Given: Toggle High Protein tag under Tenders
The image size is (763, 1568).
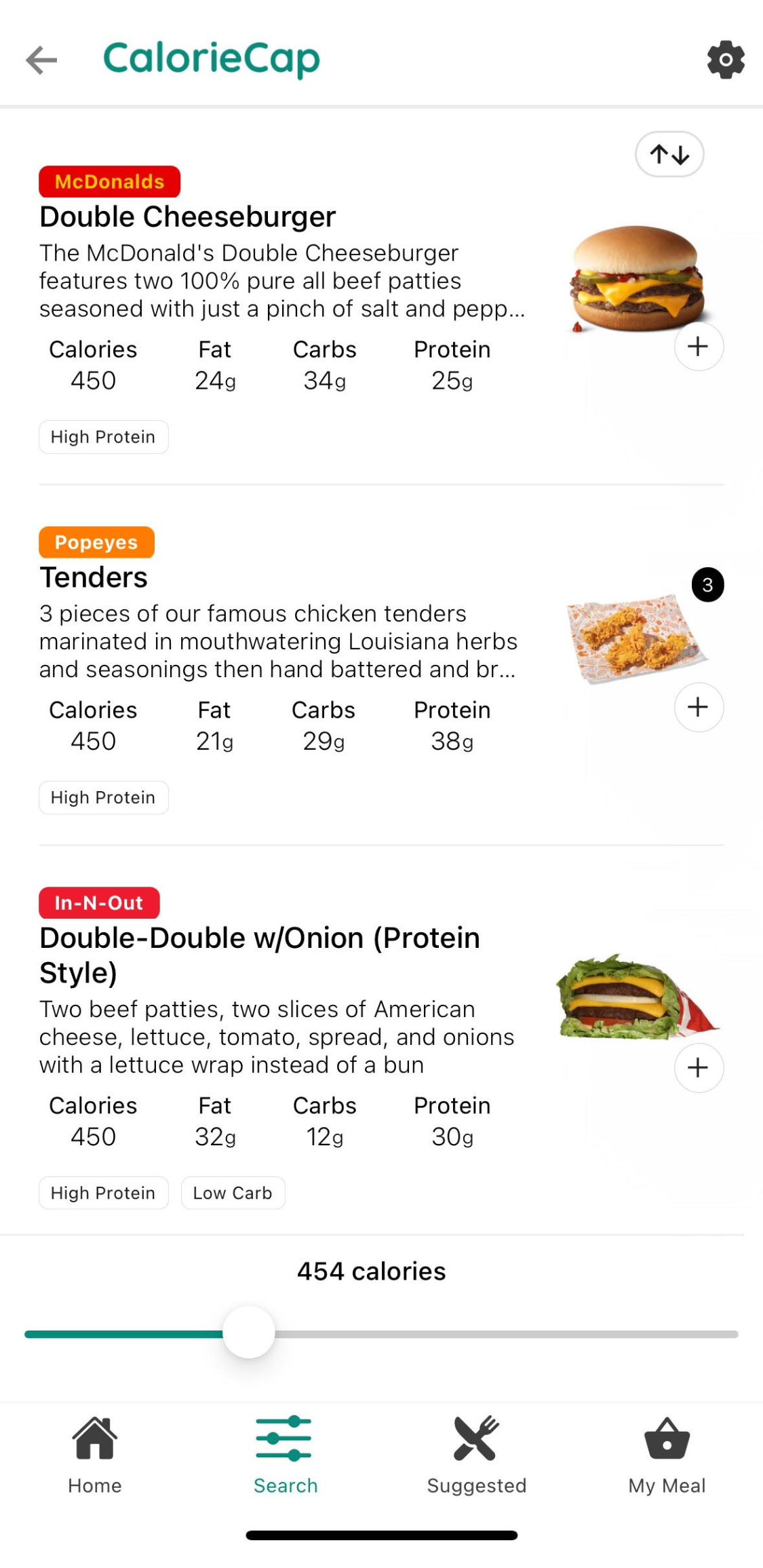Looking at the screenshot, I should [x=103, y=797].
